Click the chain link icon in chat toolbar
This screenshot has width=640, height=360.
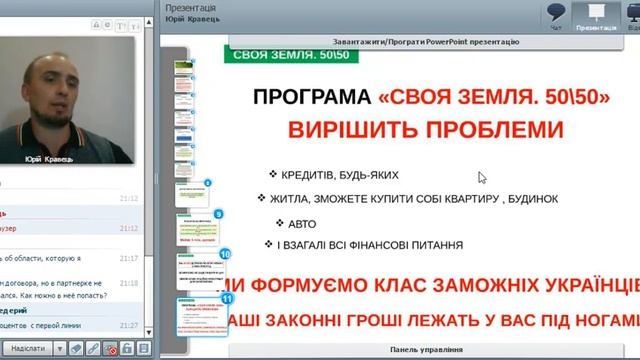pyautogui.click(x=93, y=349)
